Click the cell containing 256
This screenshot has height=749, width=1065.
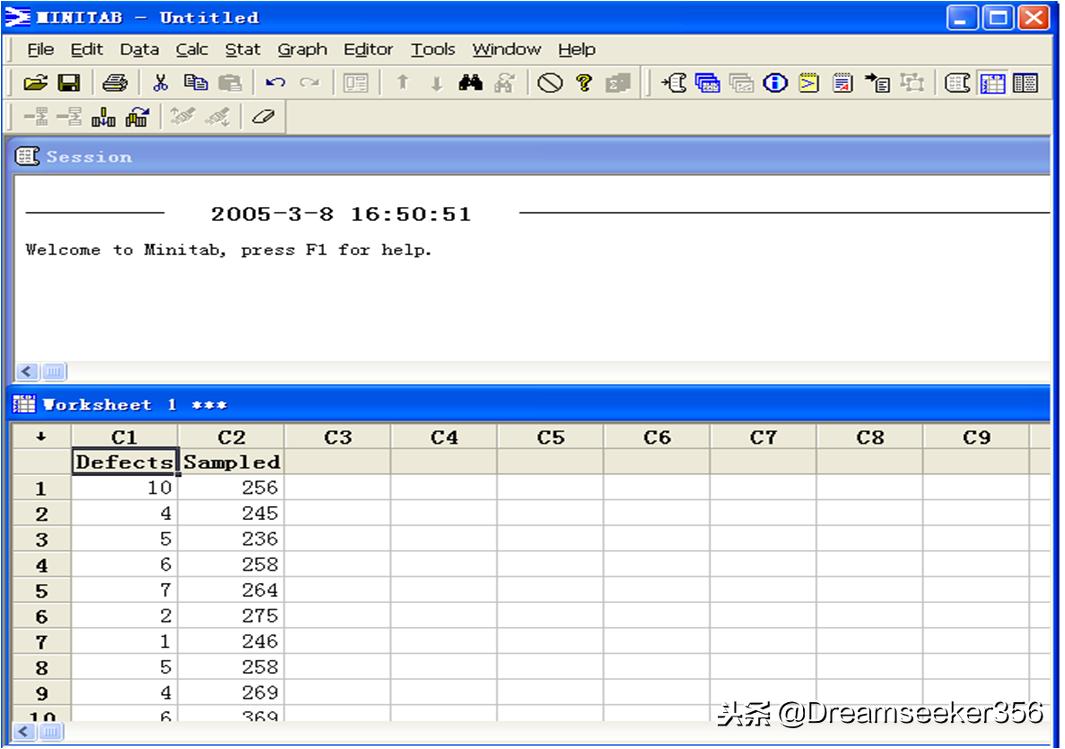[x=231, y=488]
